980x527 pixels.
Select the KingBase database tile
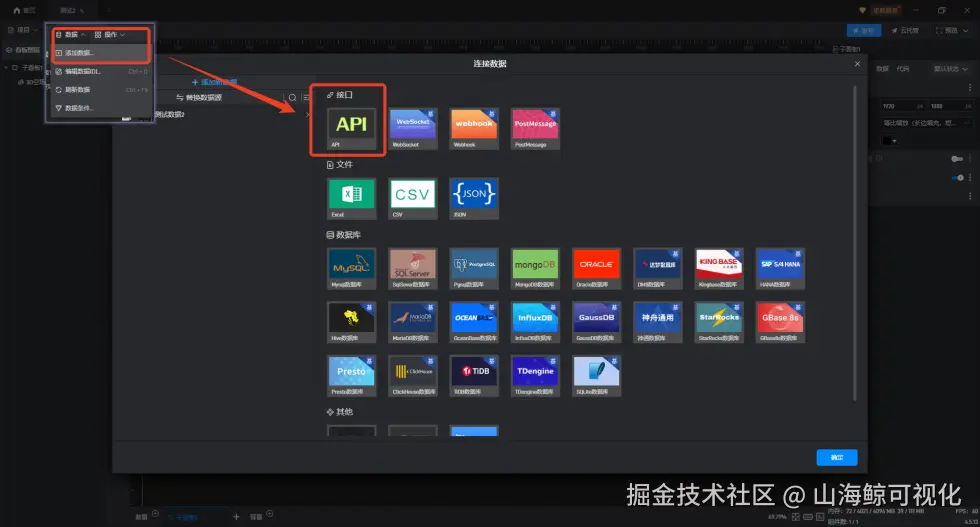(x=719, y=269)
